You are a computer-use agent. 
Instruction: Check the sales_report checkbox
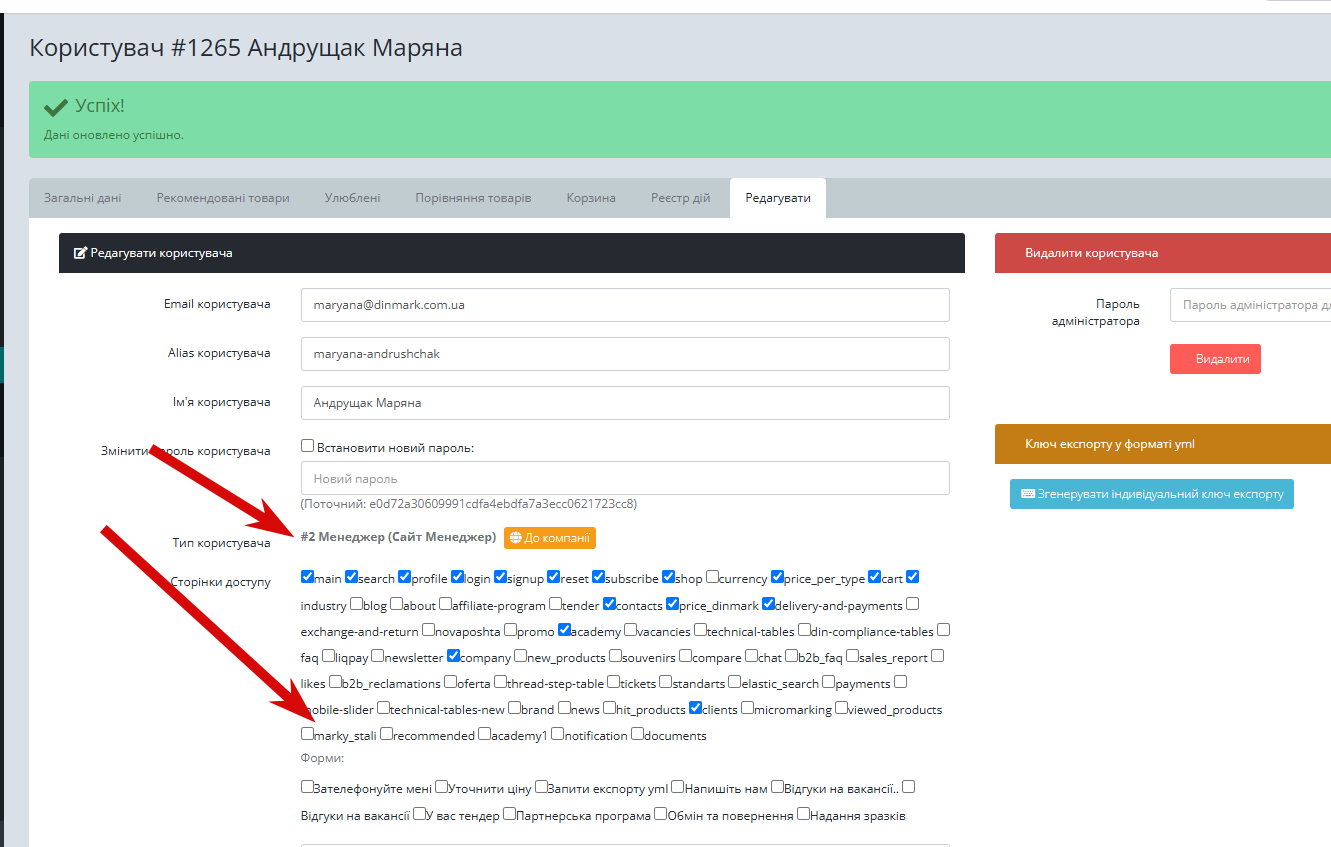point(853,656)
